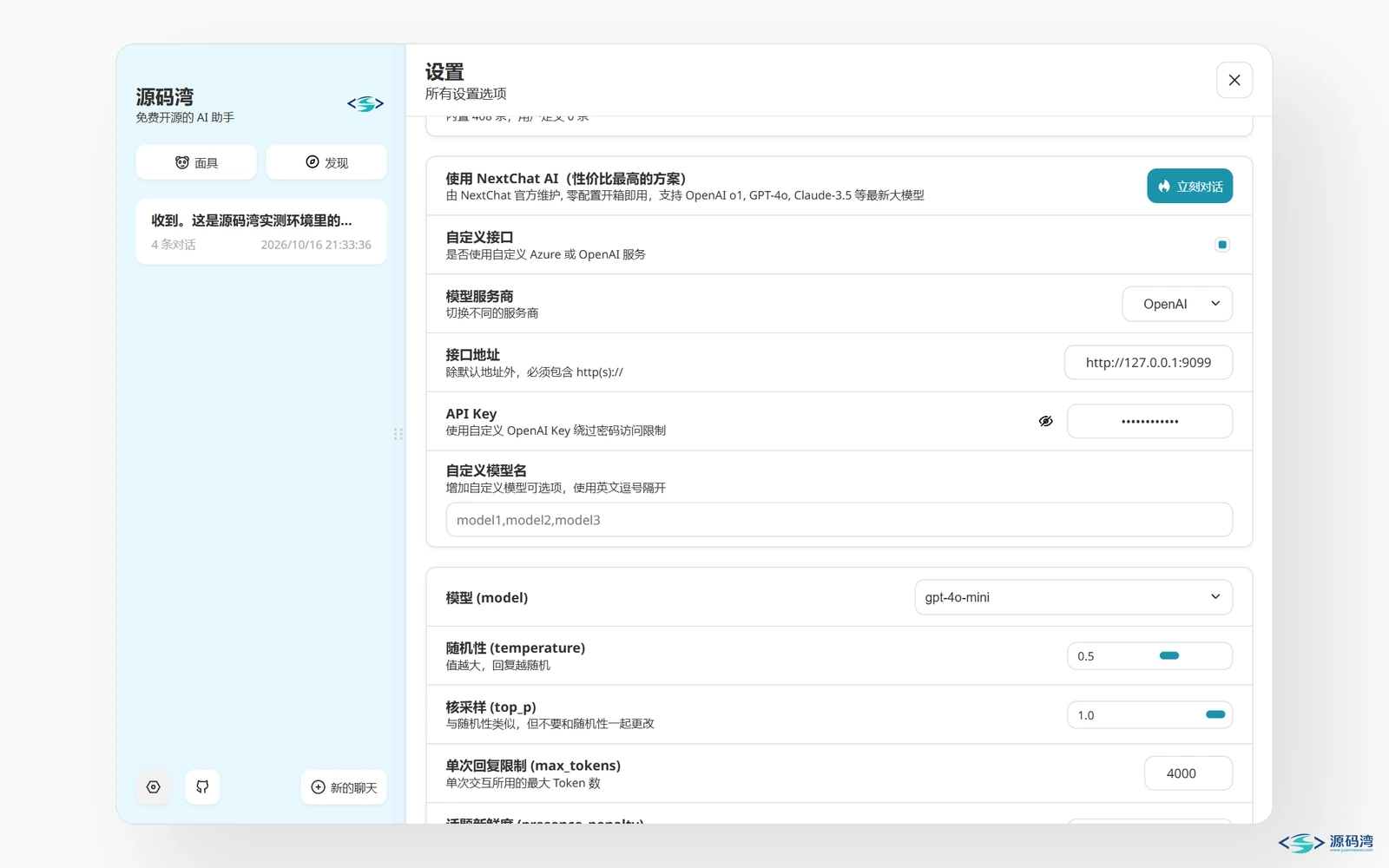Grab the sidebar drag handle dots
Viewport: 1389px width, 868px height.
click(x=398, y=434)
